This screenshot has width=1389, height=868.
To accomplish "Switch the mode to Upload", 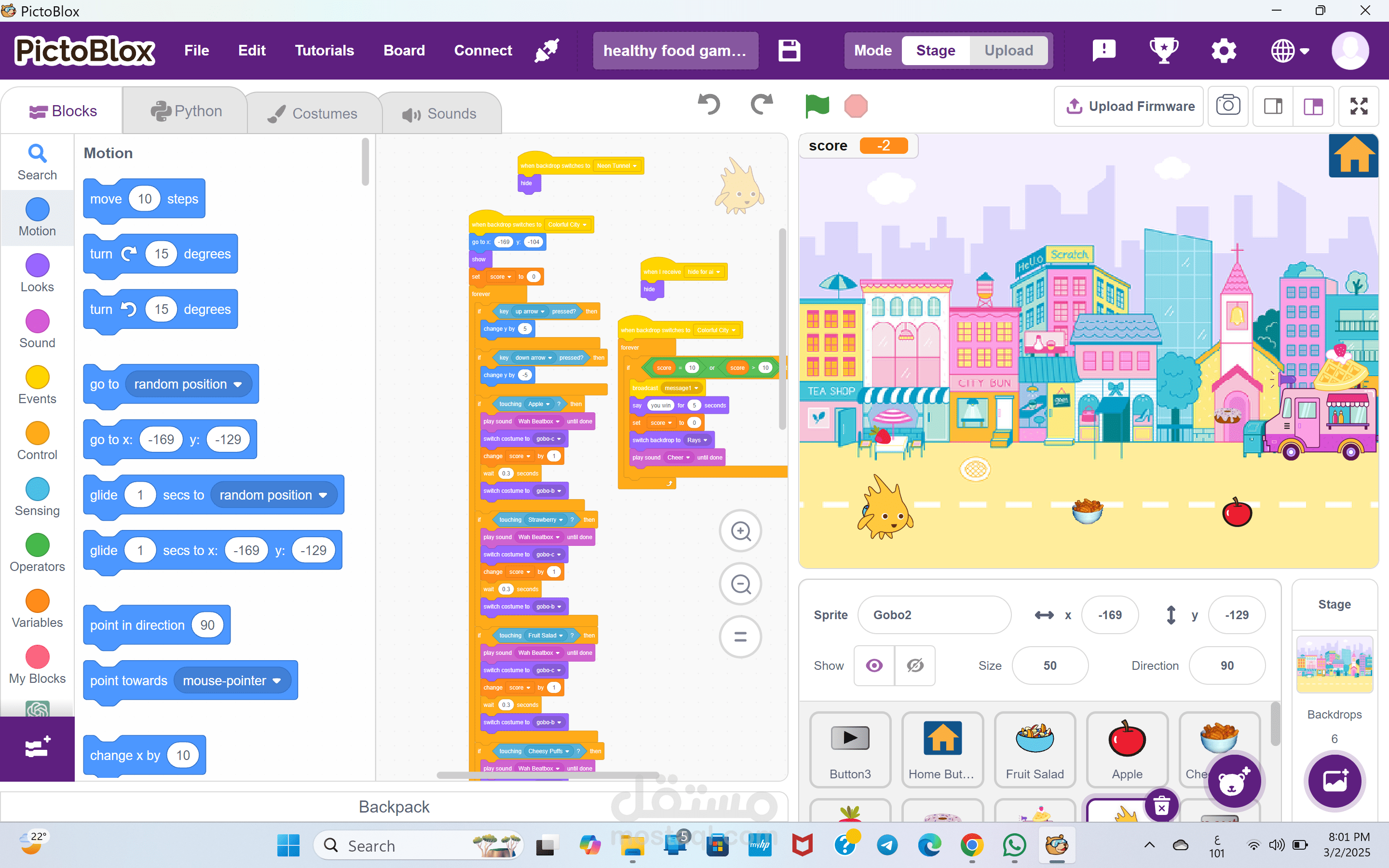I will (x=1008, y=51).
